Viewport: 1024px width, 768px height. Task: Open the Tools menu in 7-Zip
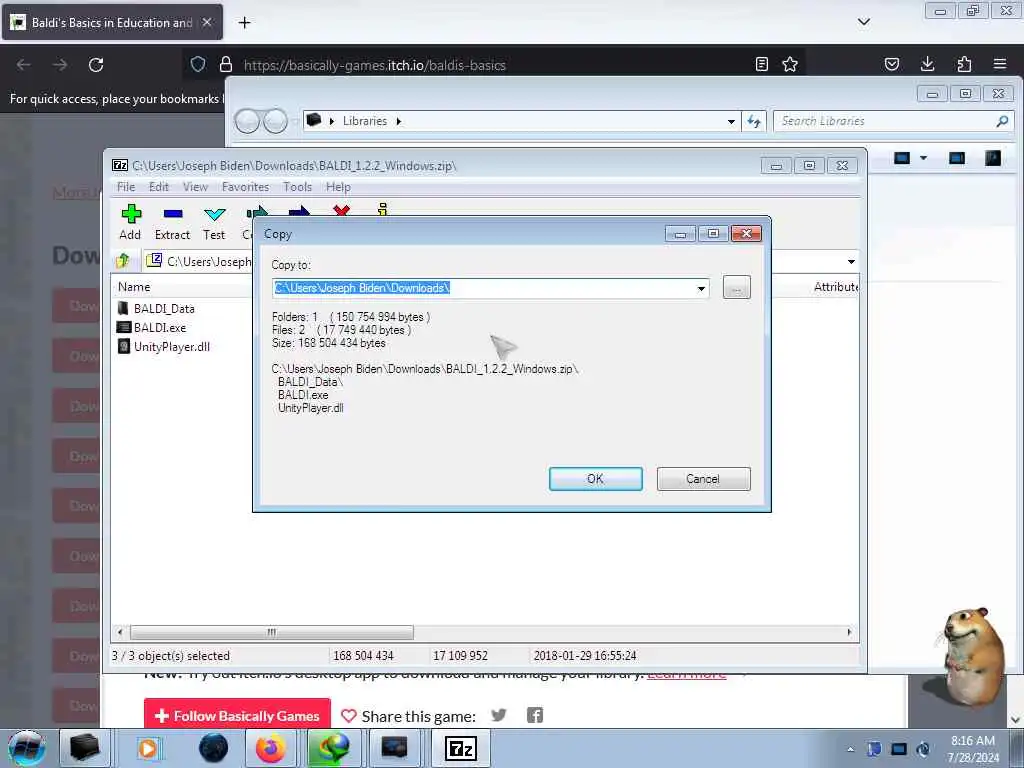pyautogui.click(x=297, y=187)
